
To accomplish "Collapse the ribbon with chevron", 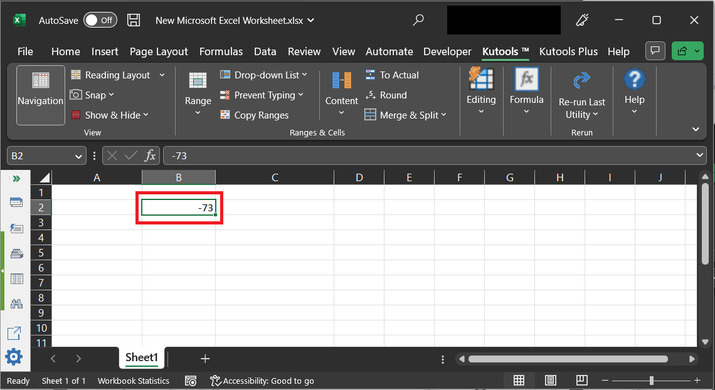I will point(695,129).
